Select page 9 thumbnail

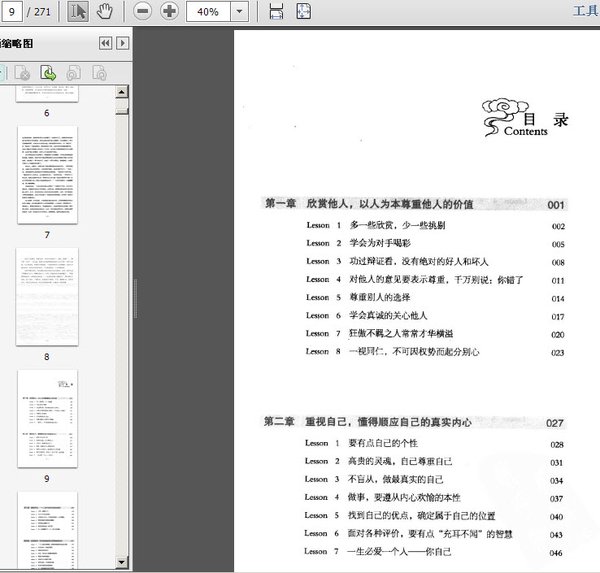pyautogui.click(x=47, y=418)
